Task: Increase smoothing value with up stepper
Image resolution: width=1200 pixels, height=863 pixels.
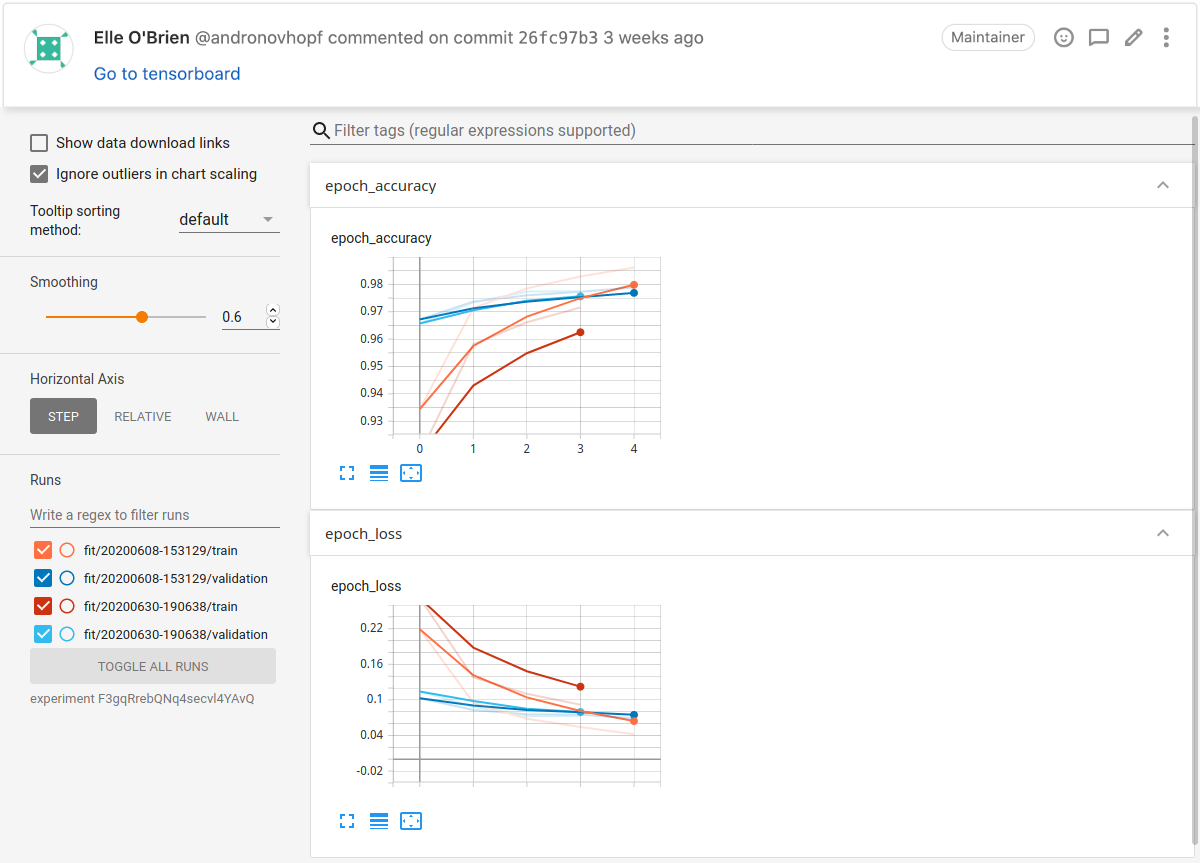Action: pyautogui.click(x=273, y=310)
